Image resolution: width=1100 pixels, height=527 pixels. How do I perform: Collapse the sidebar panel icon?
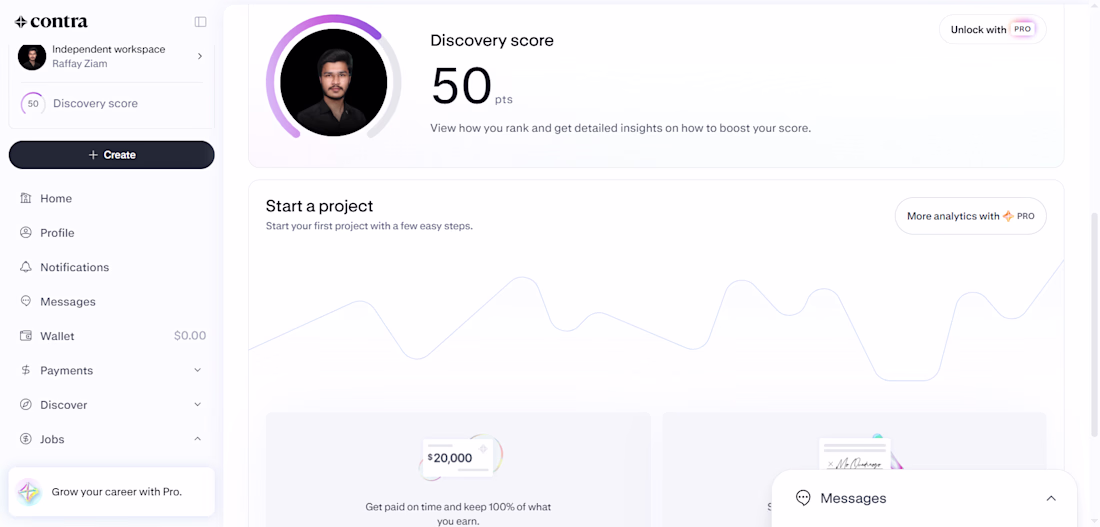(x=201, y=22)
